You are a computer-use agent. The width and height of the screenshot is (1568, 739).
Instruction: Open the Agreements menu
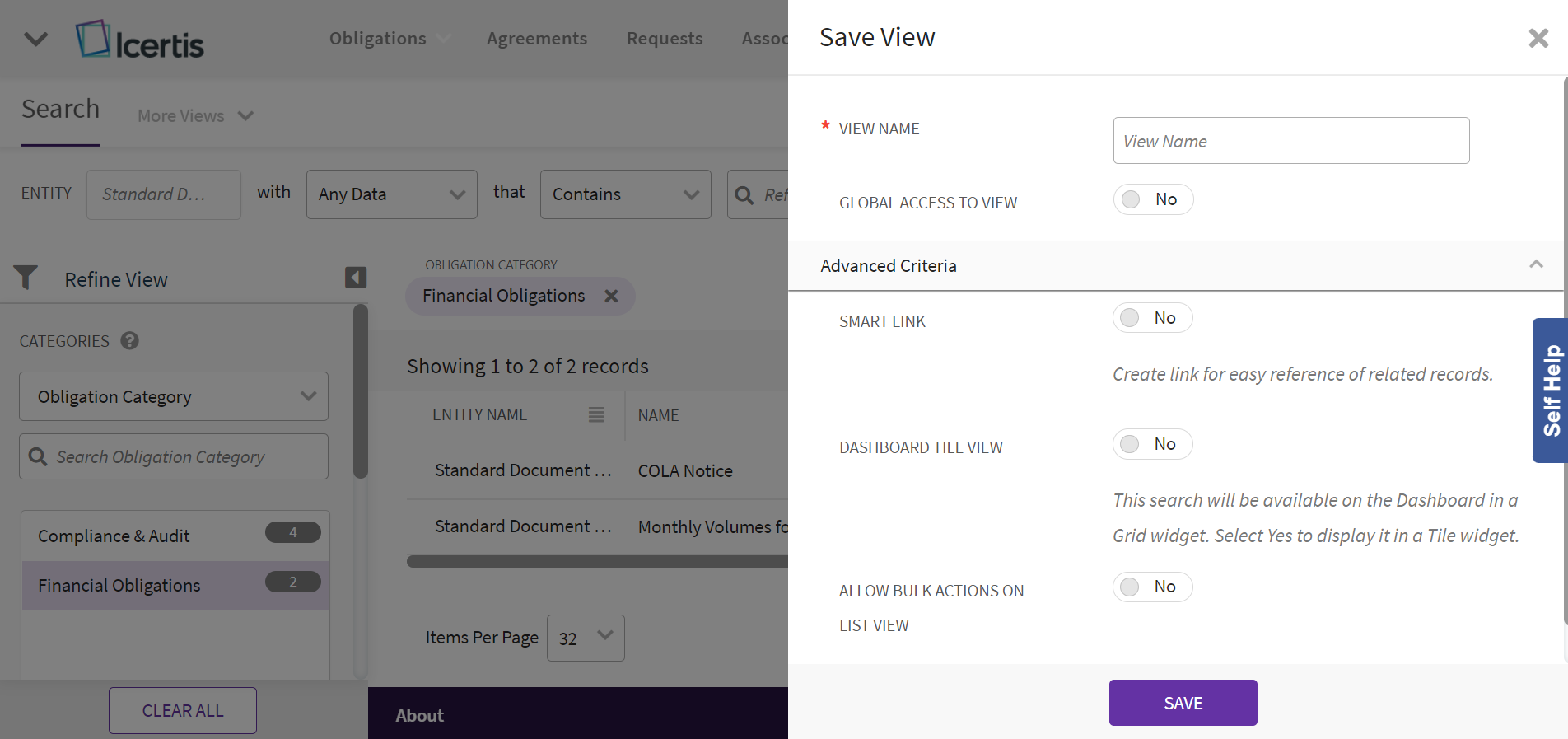click(536, 39)
